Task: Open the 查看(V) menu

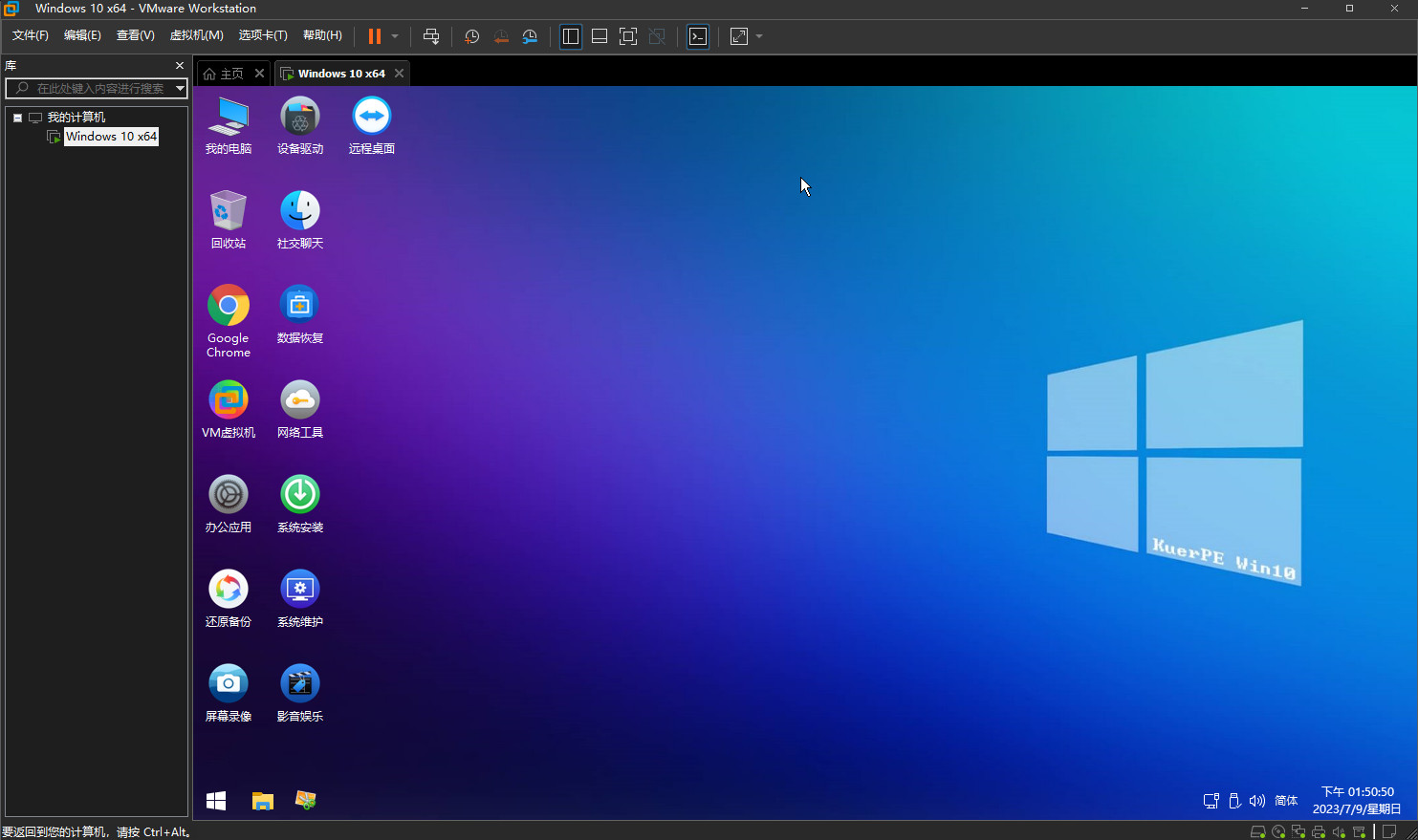Action: coord(135,35)
